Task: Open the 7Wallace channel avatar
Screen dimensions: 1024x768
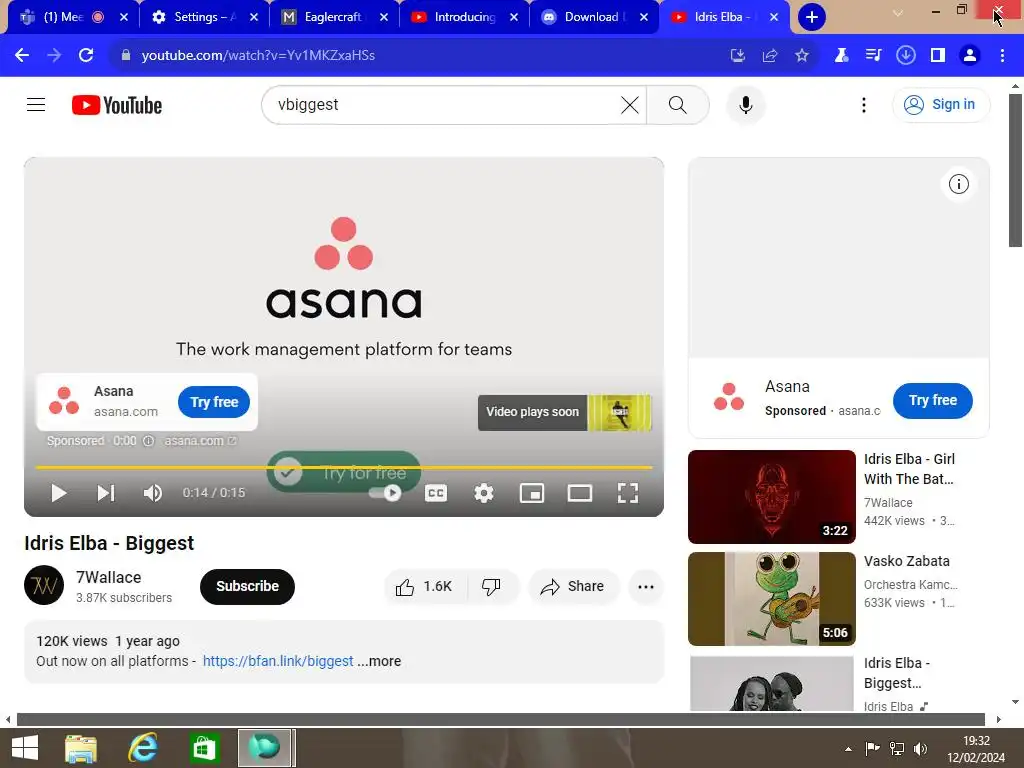Action: pos(44,585)
